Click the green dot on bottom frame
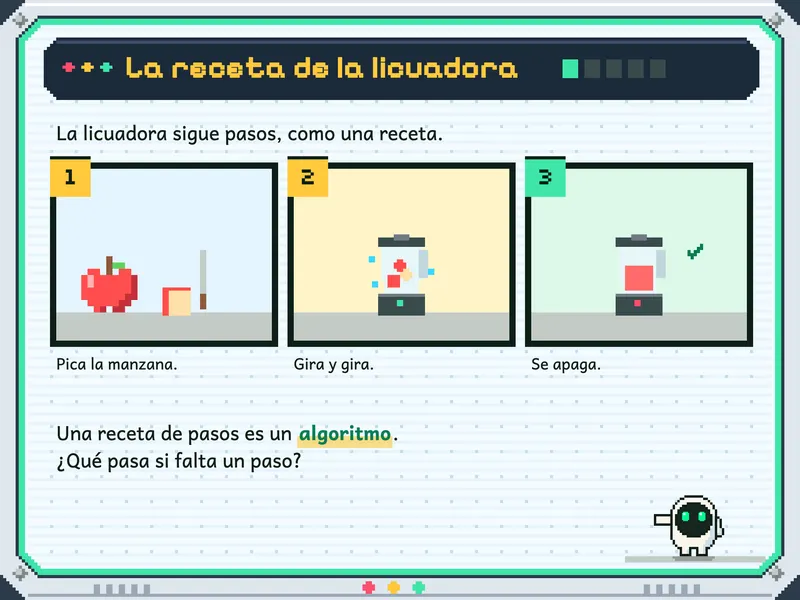Viewport: 800px width, 600px height. [418, 588]
